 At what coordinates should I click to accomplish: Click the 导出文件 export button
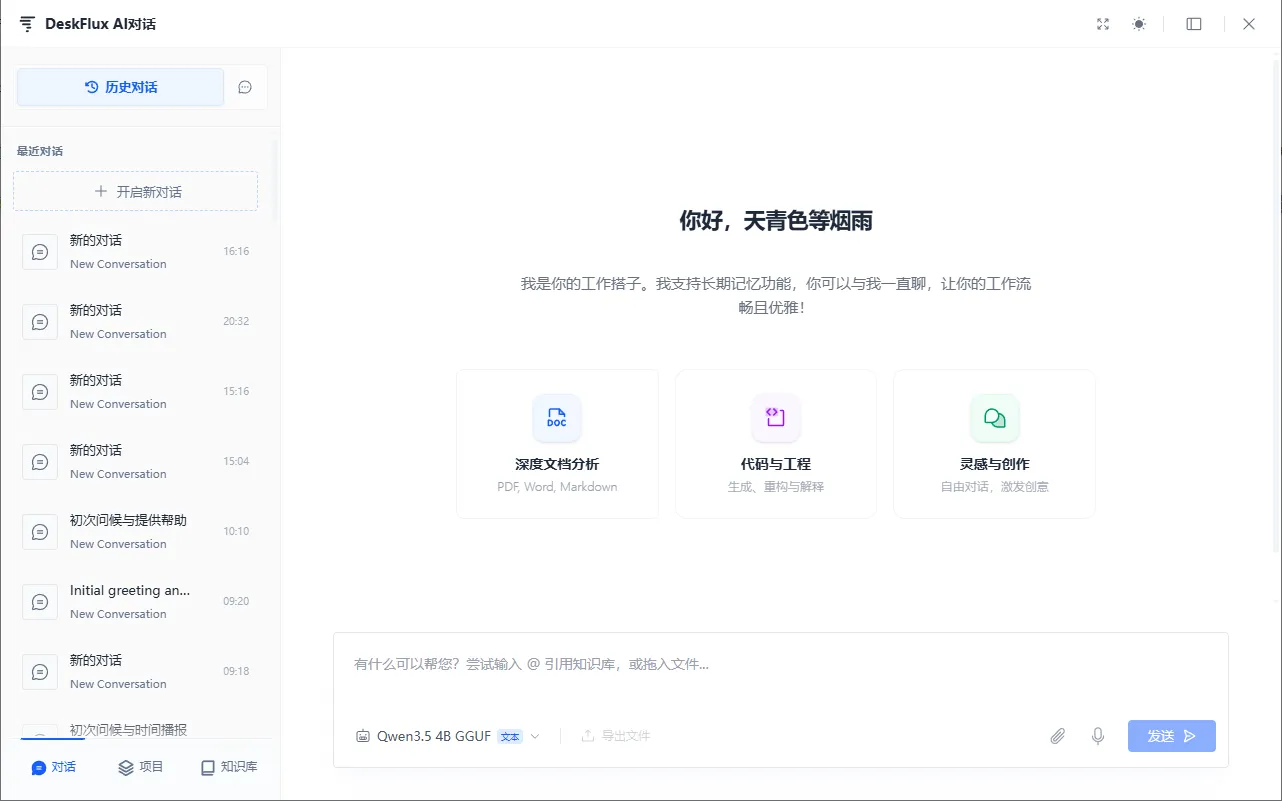tap(616, 736)
